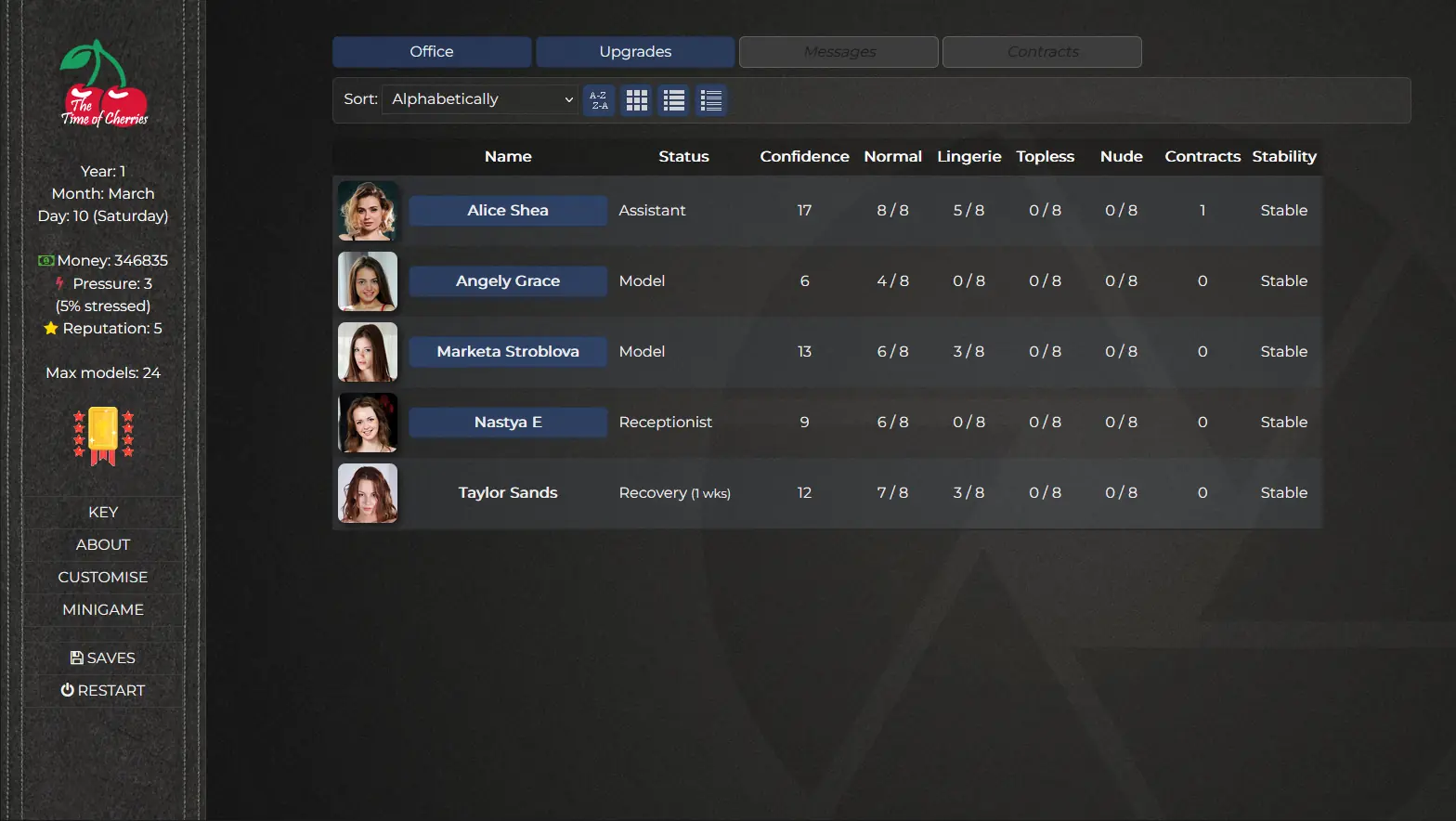
Task: Select the disabled Messages tab
Action: [x=838, y=52]
